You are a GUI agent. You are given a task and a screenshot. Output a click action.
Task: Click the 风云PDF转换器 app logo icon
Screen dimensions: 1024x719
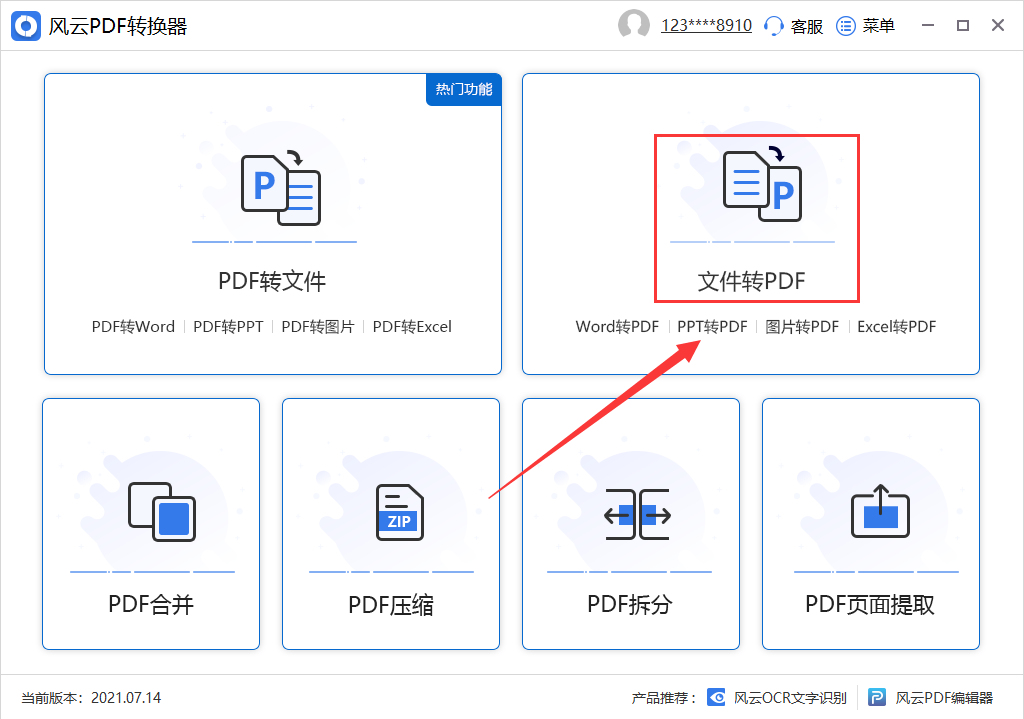pos(26,26)
